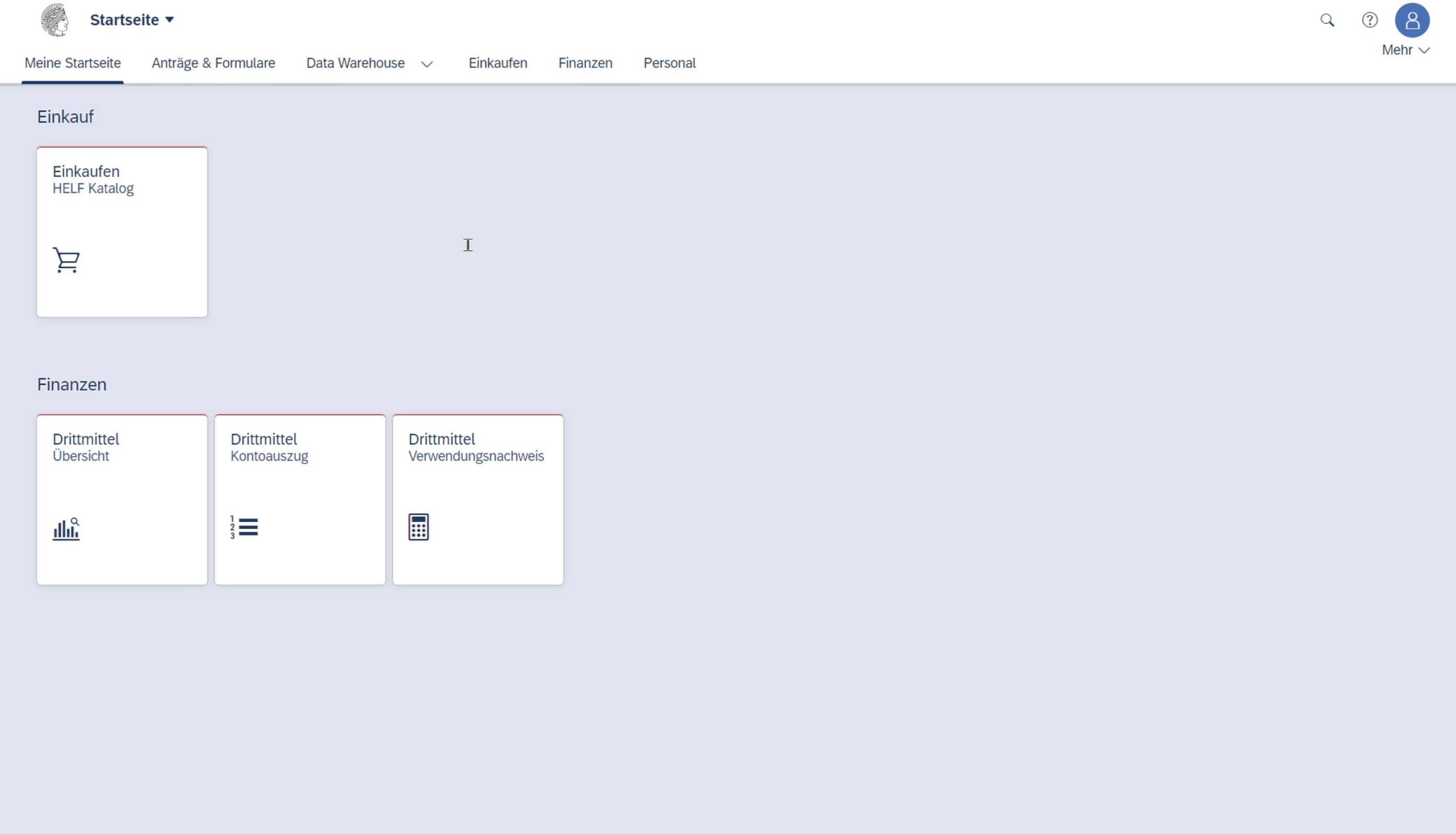Open the Drittmittel Übersicht tile title
This screenshot has width=1456, height=834.
click(86, 439)
